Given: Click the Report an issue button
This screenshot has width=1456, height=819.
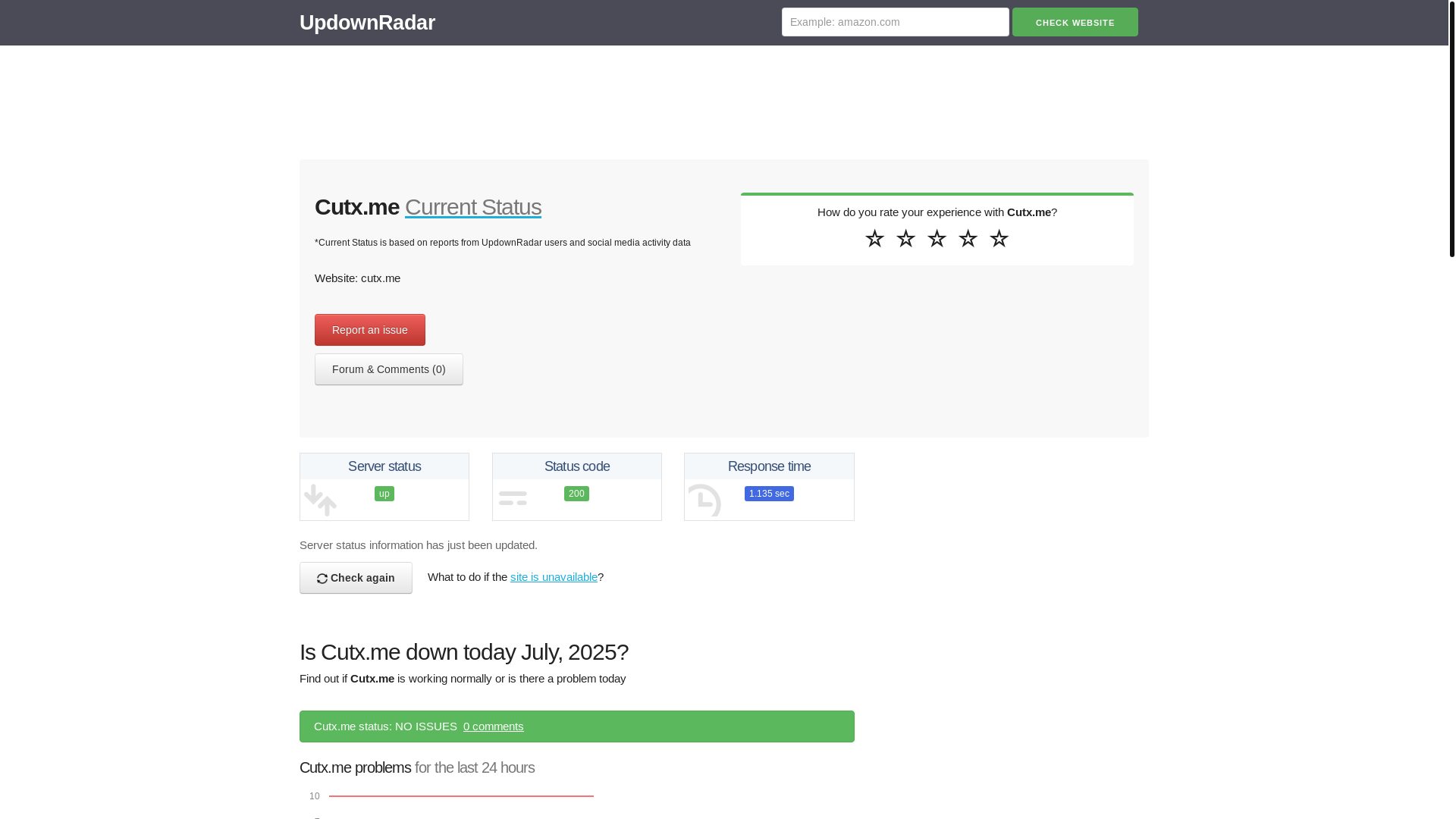Looking at the screenshot, I should pyautogui.click(x=370, y=330).
